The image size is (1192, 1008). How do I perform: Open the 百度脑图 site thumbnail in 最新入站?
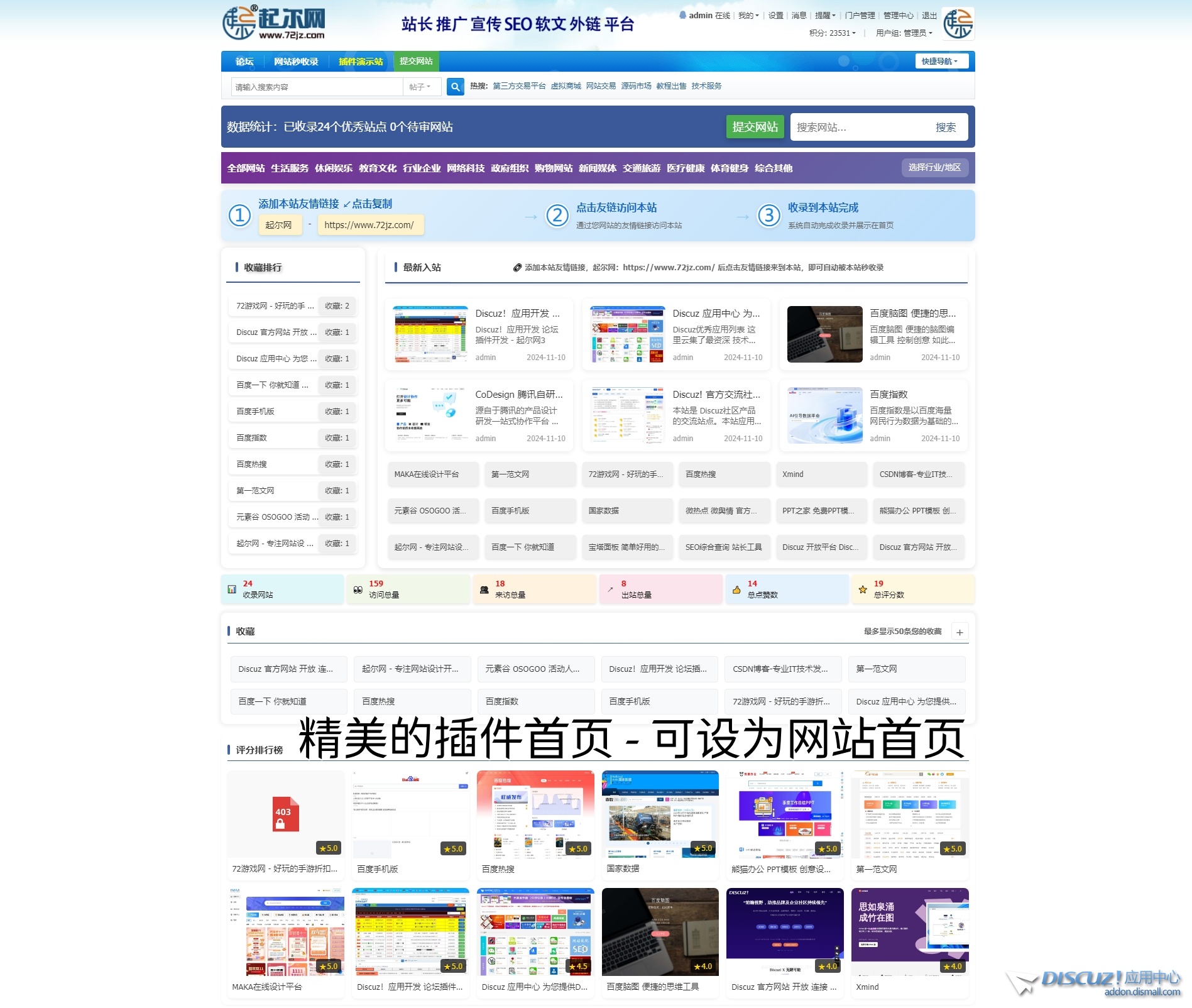(824, 334)
